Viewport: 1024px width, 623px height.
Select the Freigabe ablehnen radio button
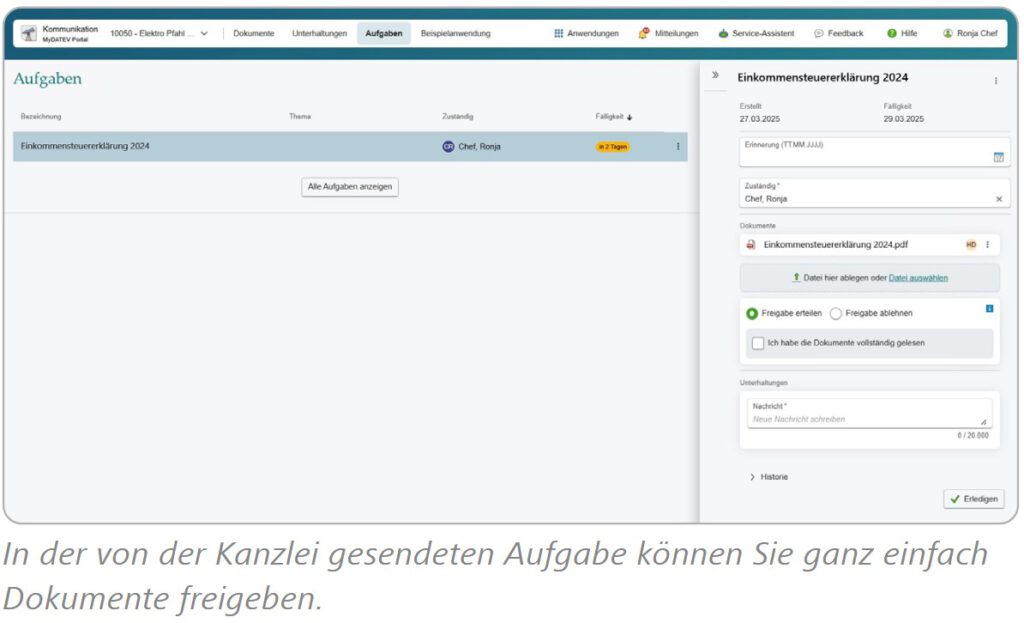coord(836,313)
